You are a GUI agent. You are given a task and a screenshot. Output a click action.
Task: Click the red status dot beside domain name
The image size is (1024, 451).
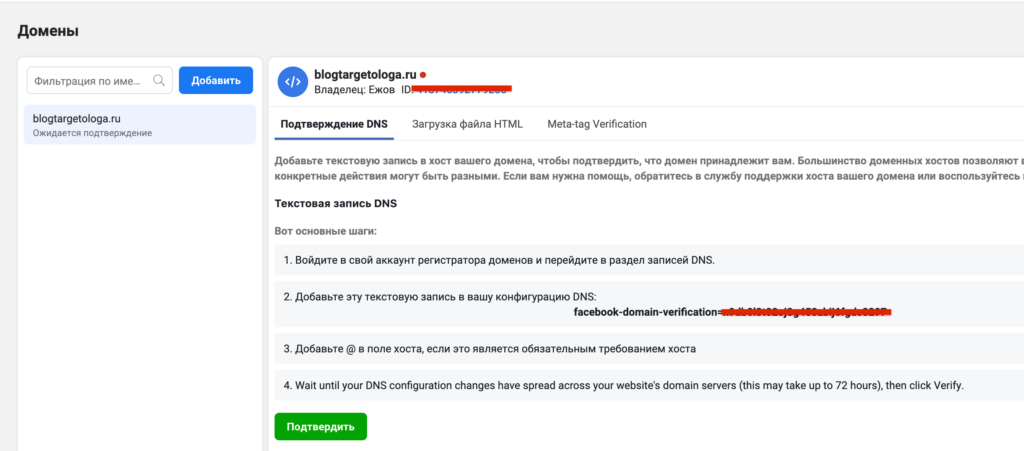(423, 74)
